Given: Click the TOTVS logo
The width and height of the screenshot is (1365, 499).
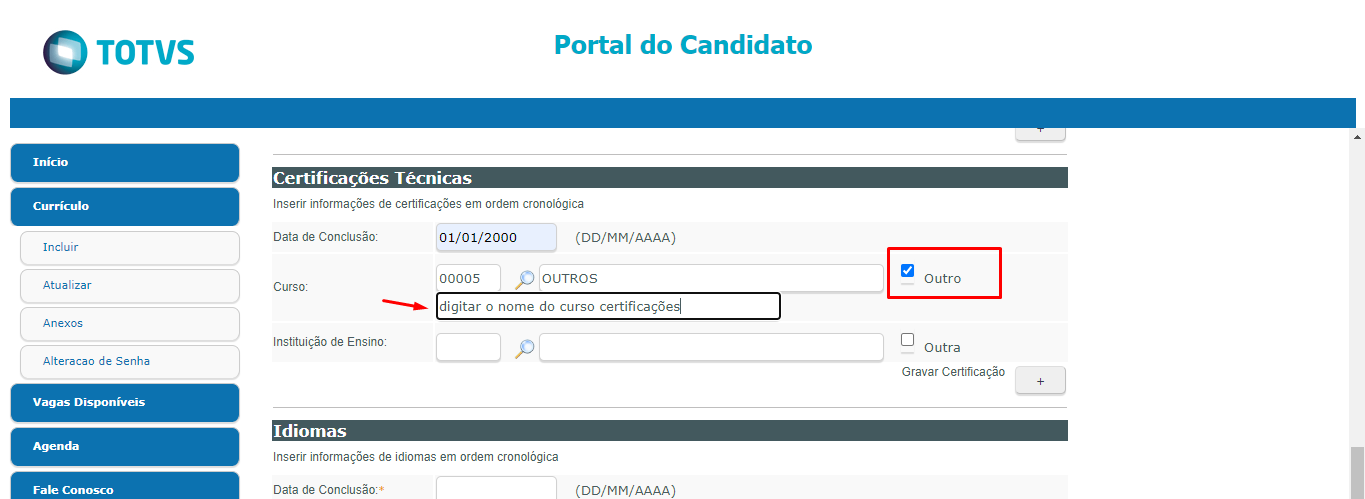Looking at the screenshot, I should click(119, 52).
